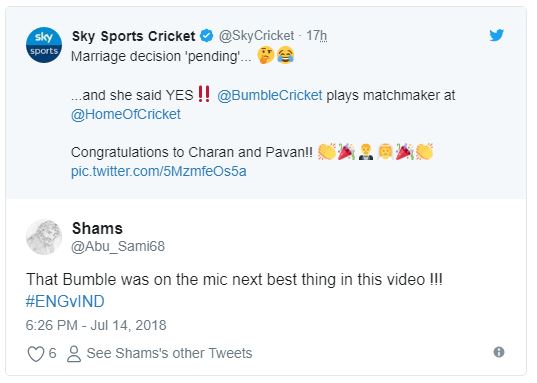Click the 6:26 PM - Jul 14, 2018 timestamp
537x383 pixels.
(x=96, y=325)
